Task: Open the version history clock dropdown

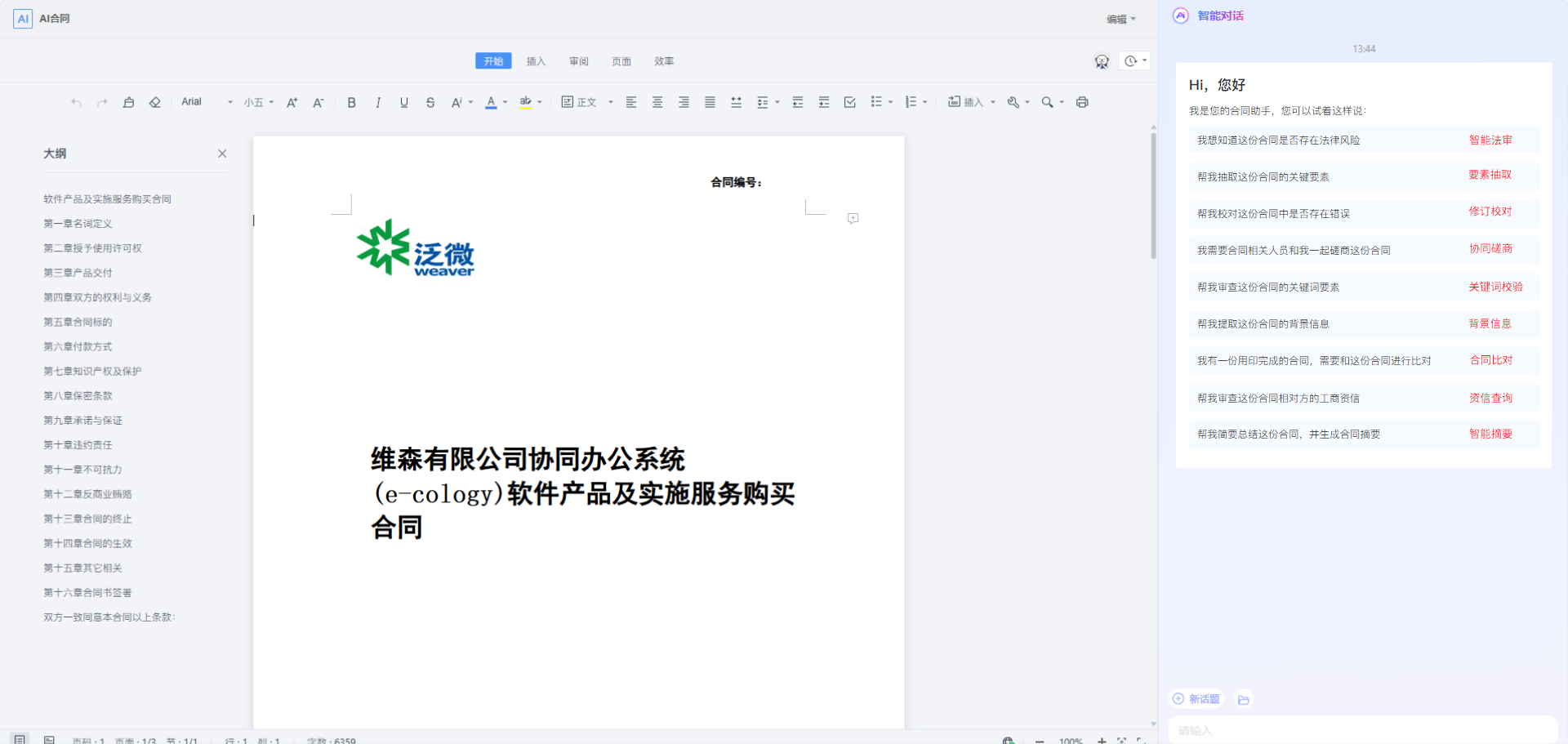Action: [x=1135, y=61]
